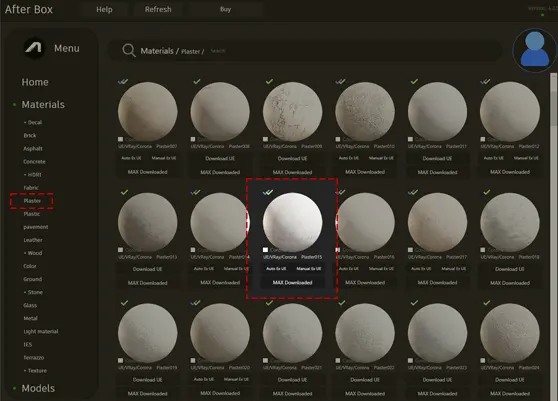Image resolution: width=558 pixels, height=401 pixels.
Task: Click the search magnifier icon
Action: point(128,50)
